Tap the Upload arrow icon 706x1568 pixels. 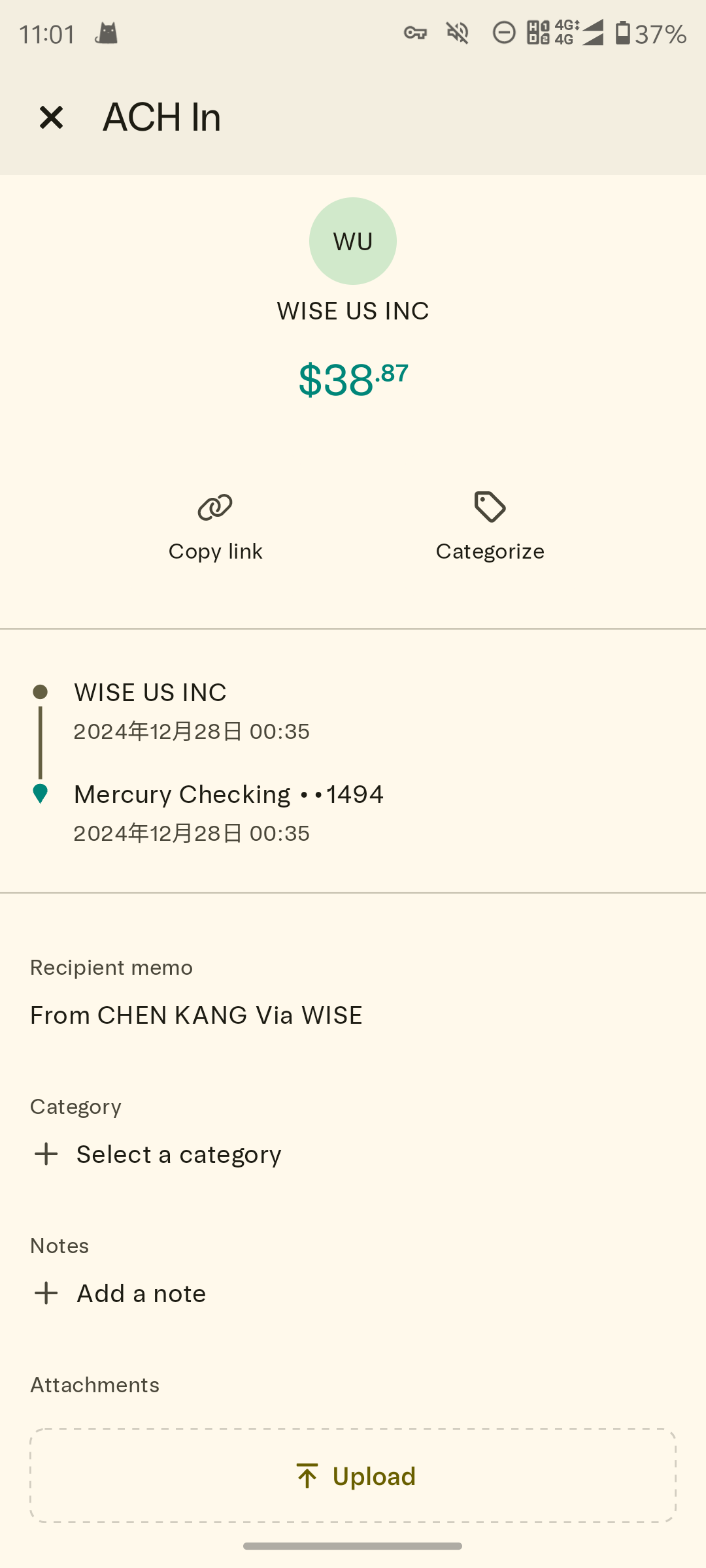(x=307, y=1476)
